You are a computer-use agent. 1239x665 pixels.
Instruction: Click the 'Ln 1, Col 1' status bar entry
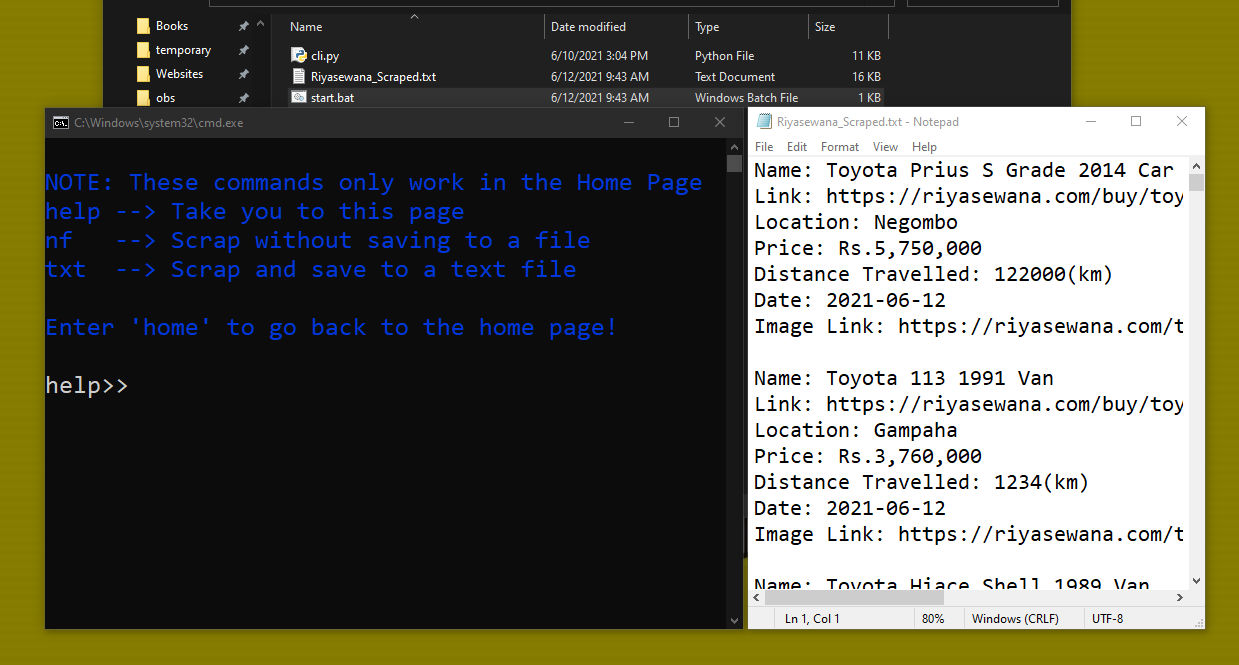tap(813, 619)
